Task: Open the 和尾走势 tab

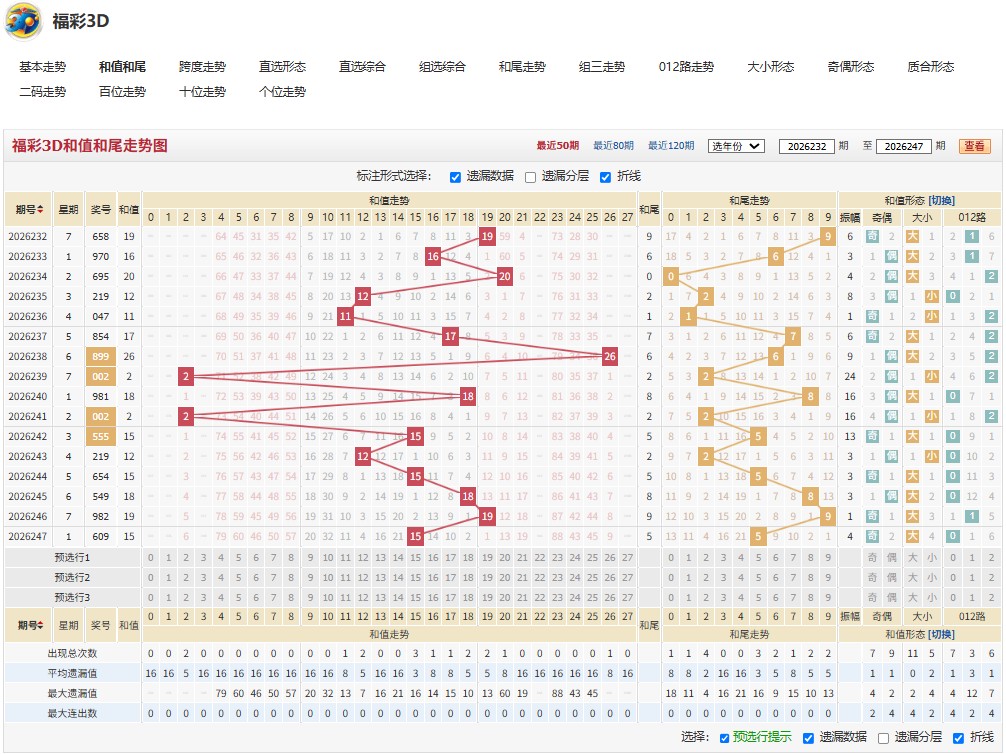Action: coord(522,67)
